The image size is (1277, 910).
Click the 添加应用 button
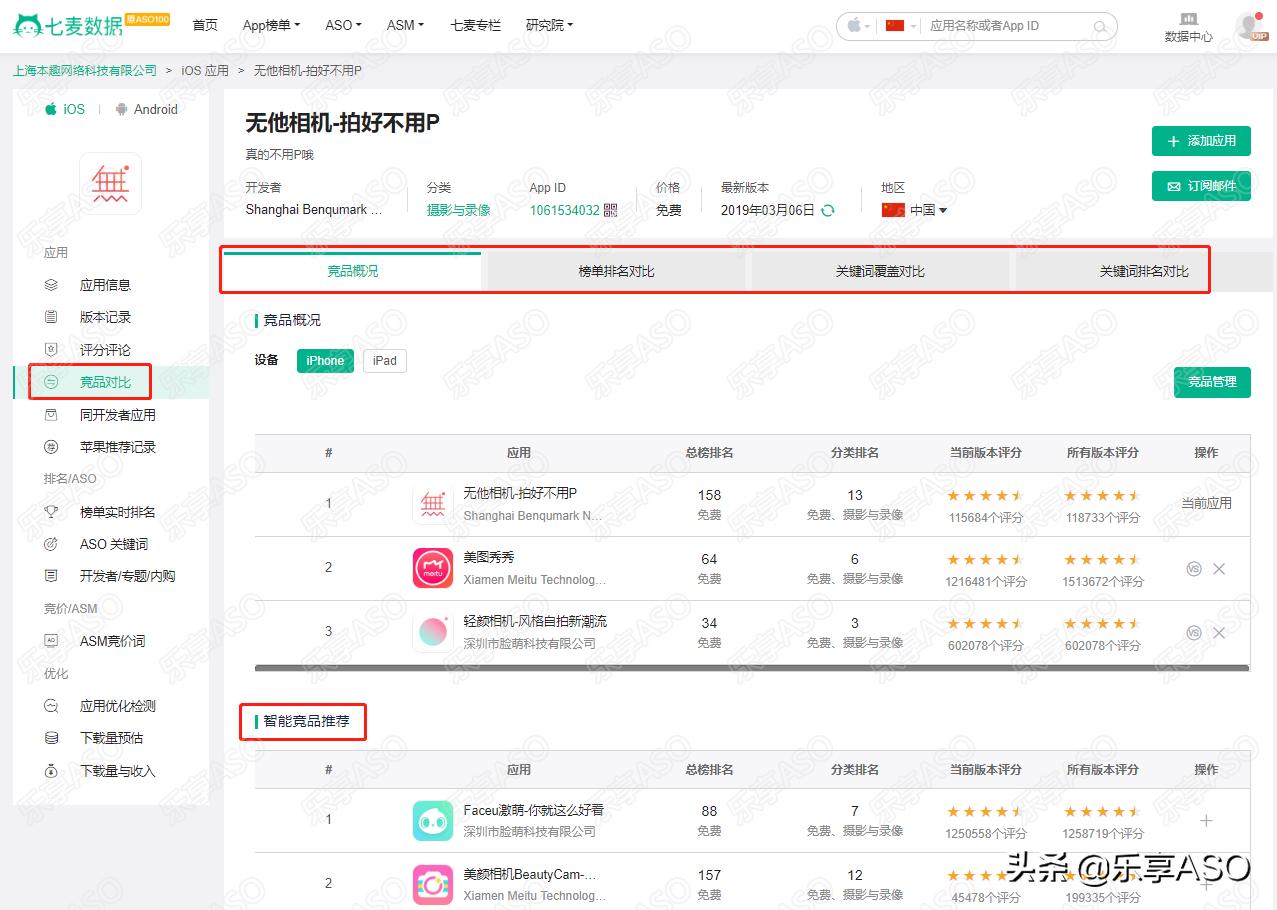(1200, 141)
